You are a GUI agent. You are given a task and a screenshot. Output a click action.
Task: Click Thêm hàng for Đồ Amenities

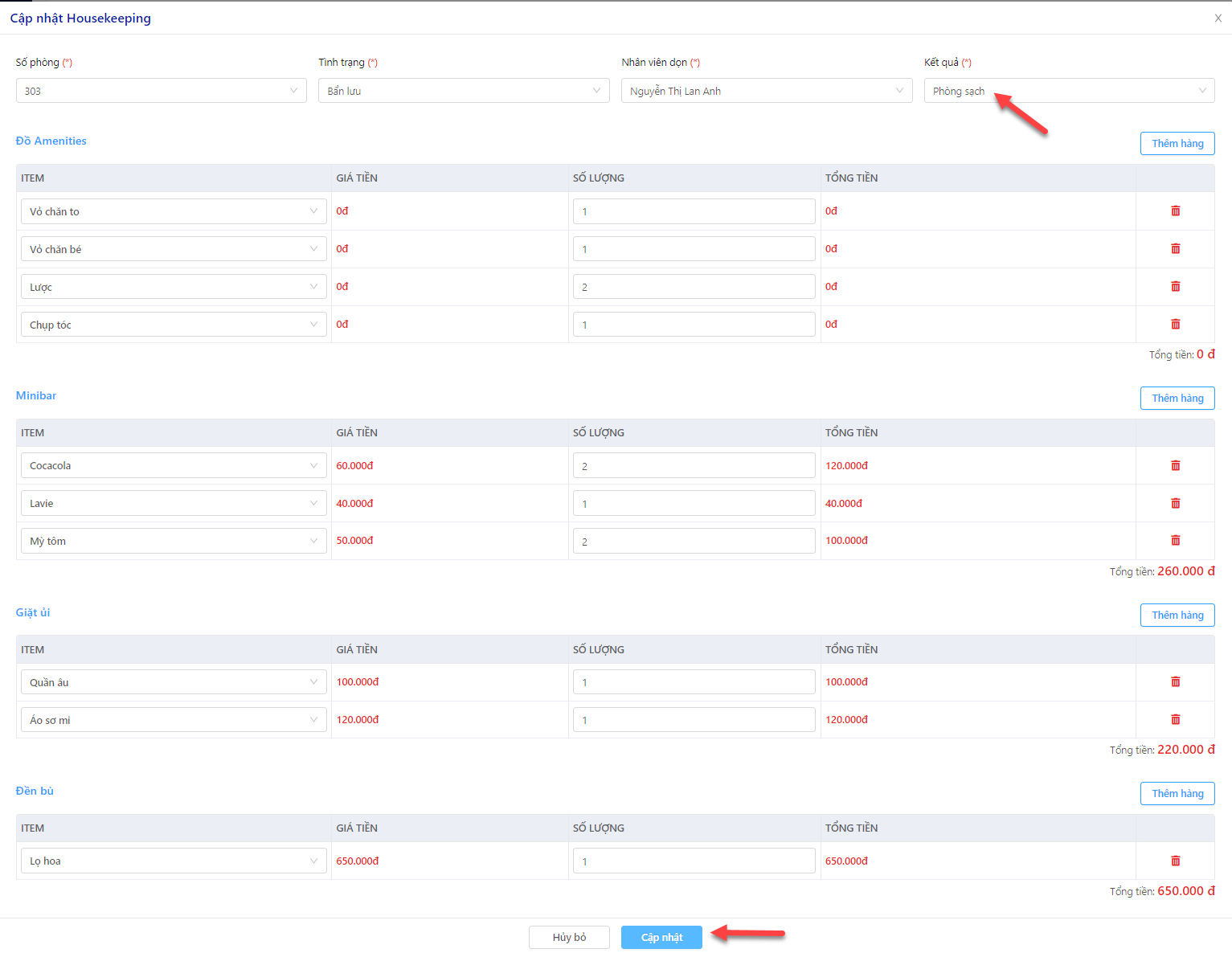point(1177,143)
